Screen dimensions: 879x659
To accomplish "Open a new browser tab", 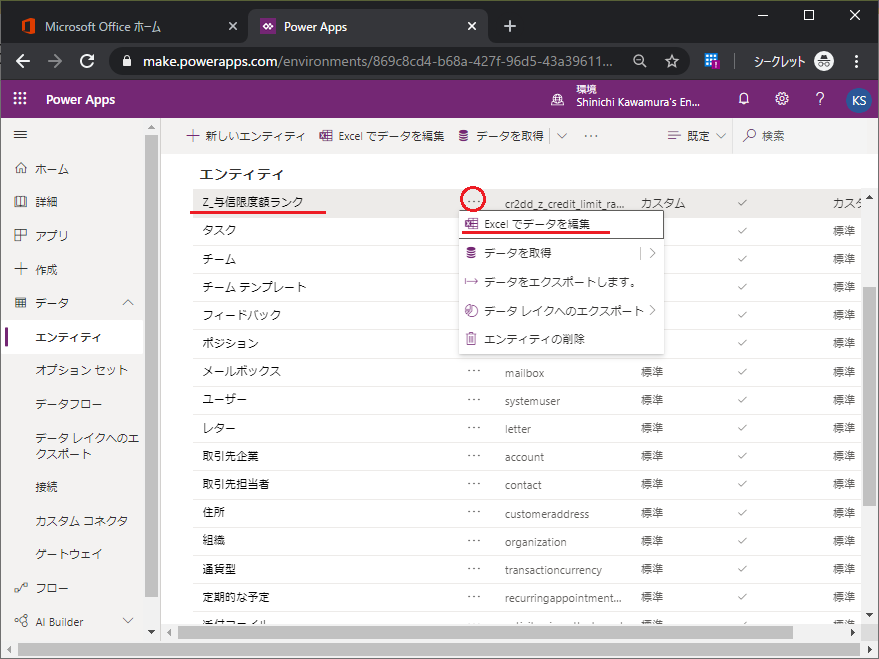I will [510, 26].
